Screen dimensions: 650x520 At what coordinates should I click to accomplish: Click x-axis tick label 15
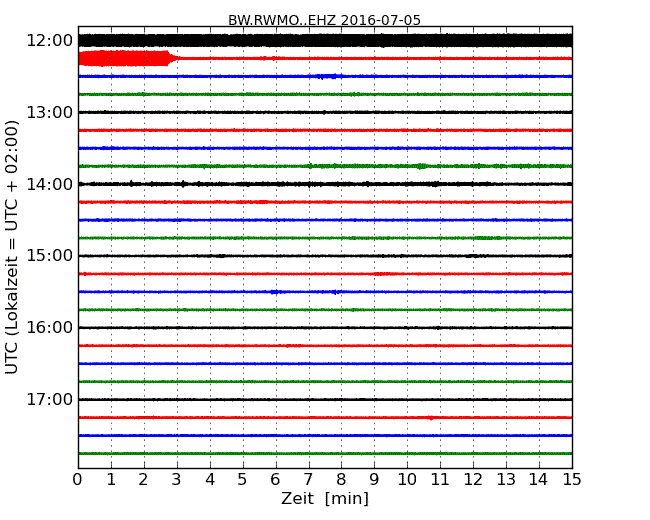[572, 479]
